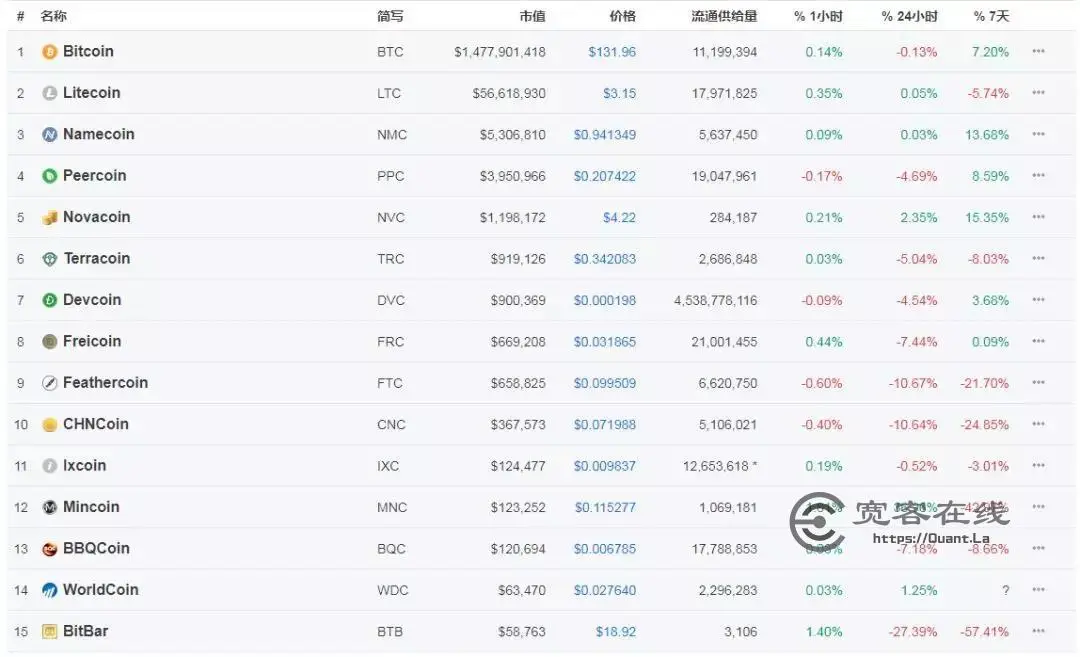Click Namecoin price $0.941349

(605, 135)
